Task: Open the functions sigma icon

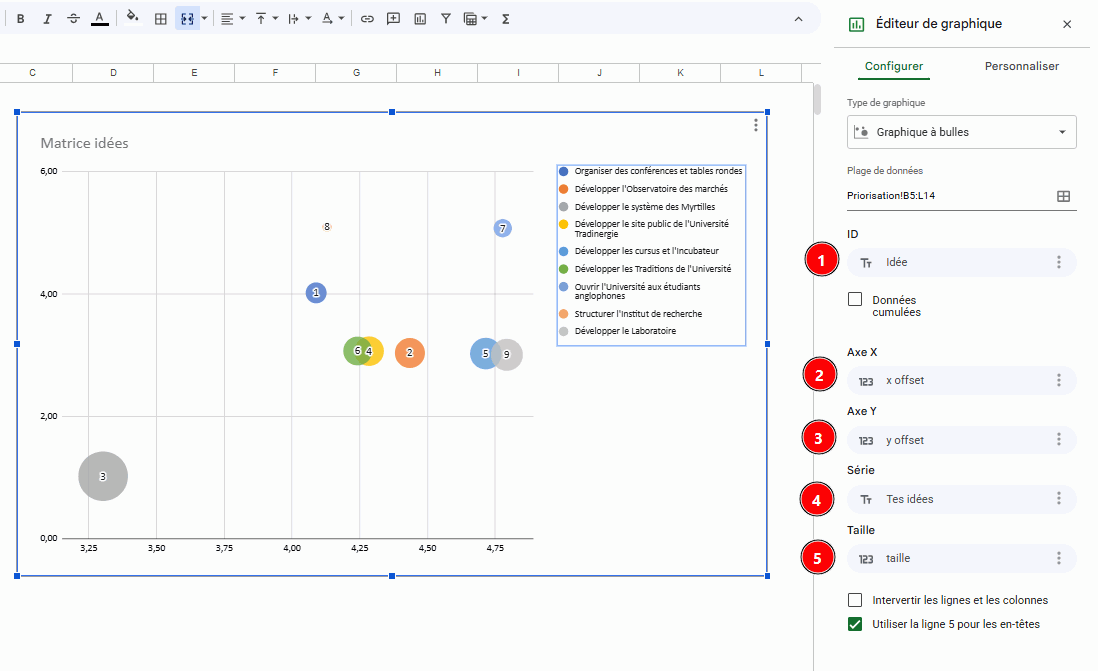Action: point(505,19)
